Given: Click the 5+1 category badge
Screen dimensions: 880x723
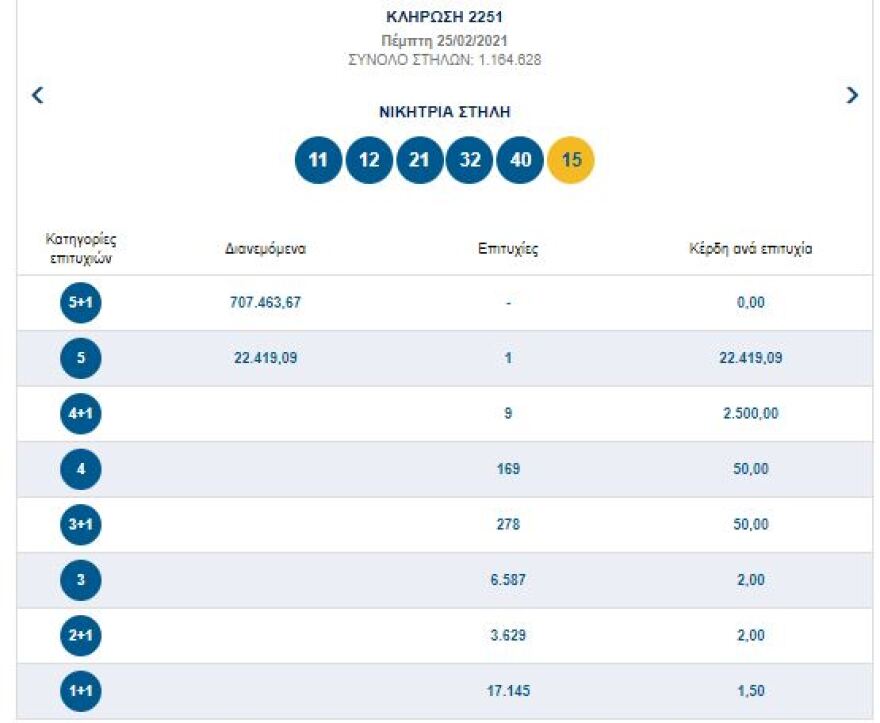Looking at the screenshot, I should click(x=81, y=303).
